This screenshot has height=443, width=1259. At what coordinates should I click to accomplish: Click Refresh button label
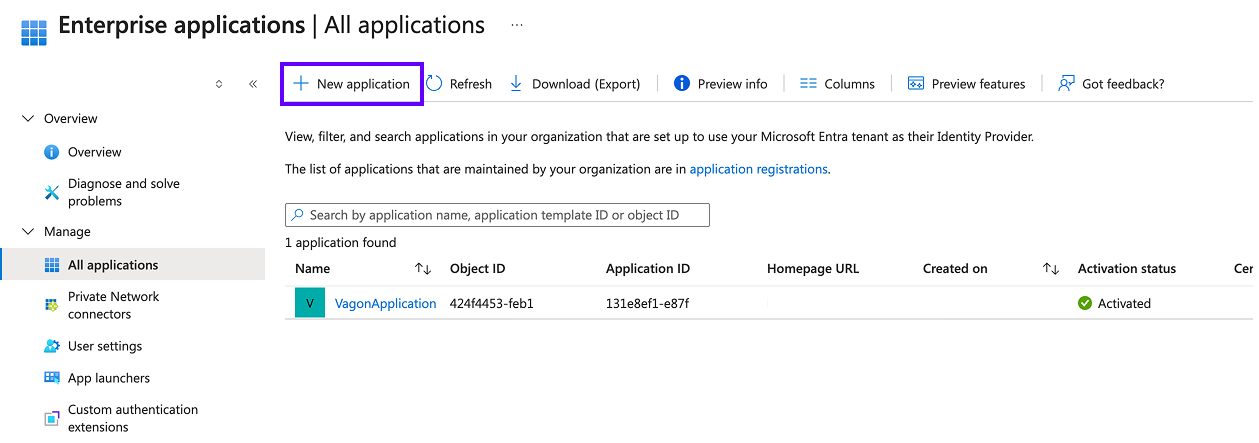pyautogui.click(x=471, y=84)
